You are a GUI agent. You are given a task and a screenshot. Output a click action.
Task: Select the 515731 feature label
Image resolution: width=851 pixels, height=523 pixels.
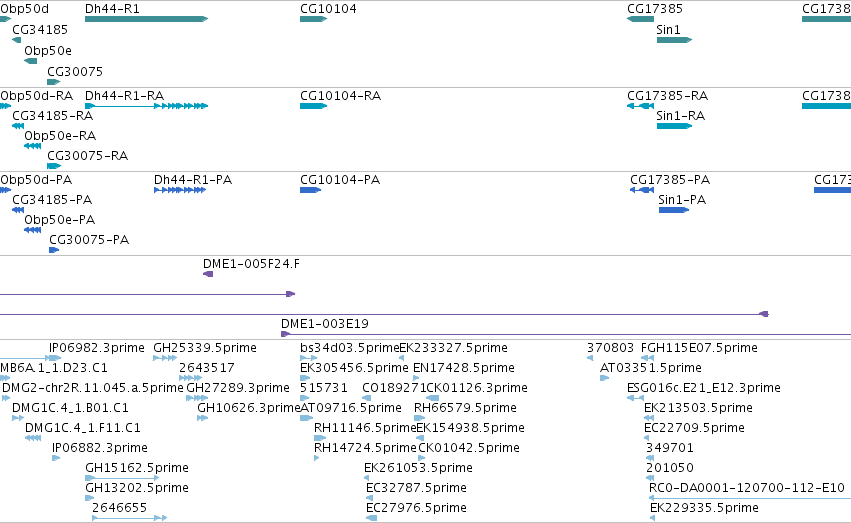[x=323, y=388]
